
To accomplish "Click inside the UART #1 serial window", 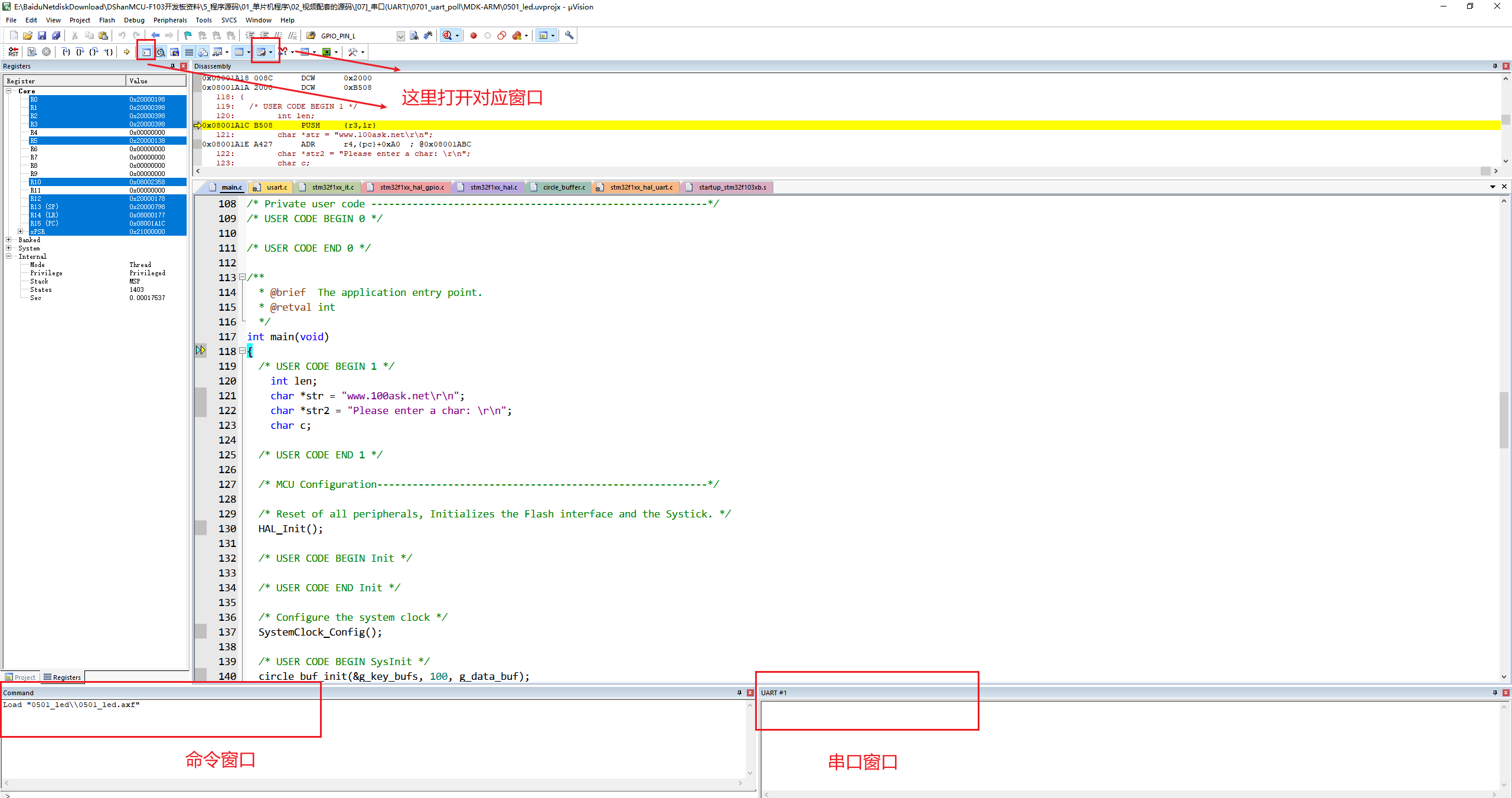I will [x=1122, y=744].
